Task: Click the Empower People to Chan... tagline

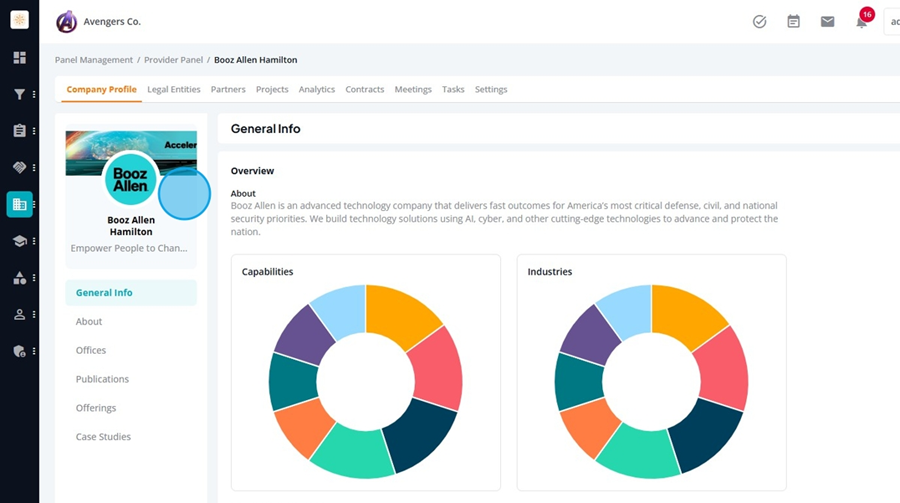Action: pos(129,248)
